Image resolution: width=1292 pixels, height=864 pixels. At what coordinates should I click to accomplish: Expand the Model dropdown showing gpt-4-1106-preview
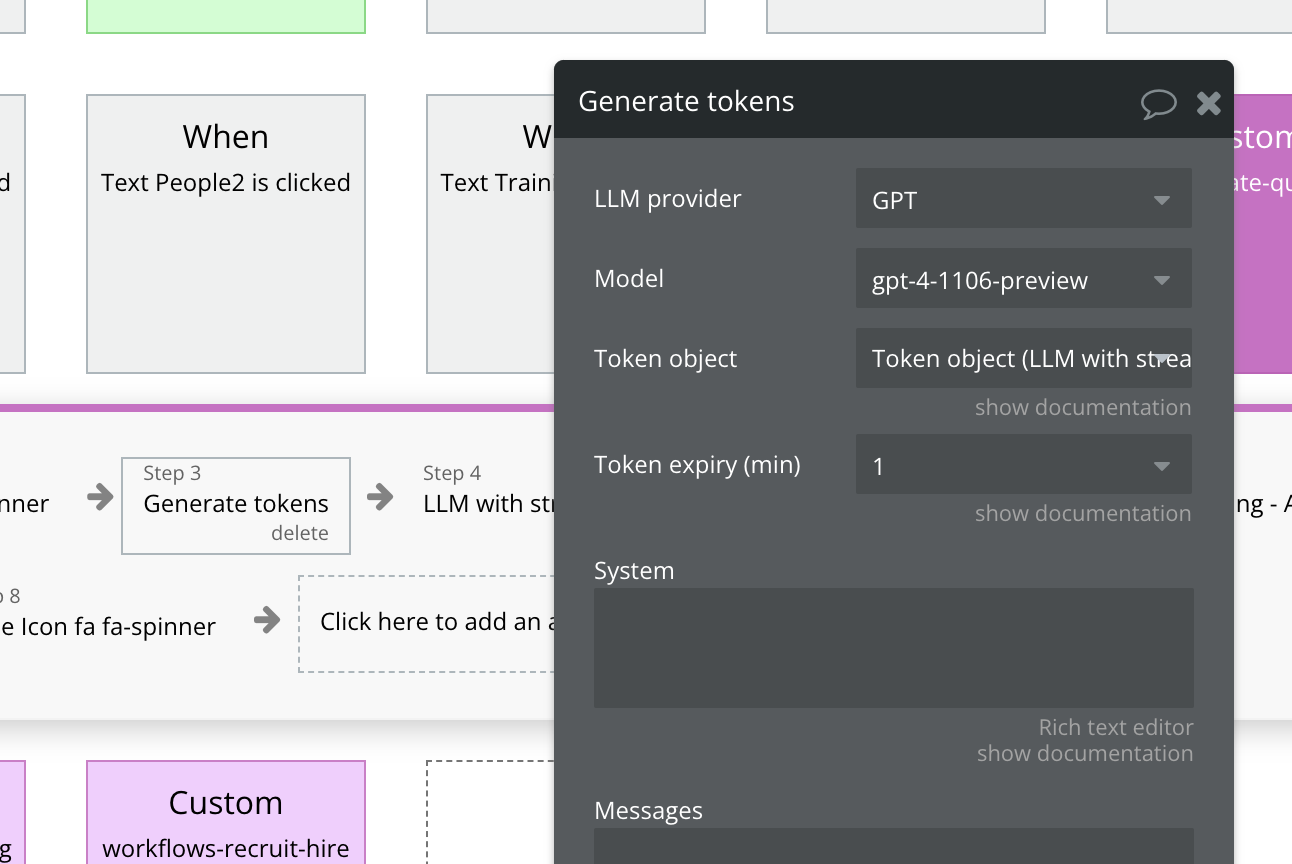[x=1023, y=279]
